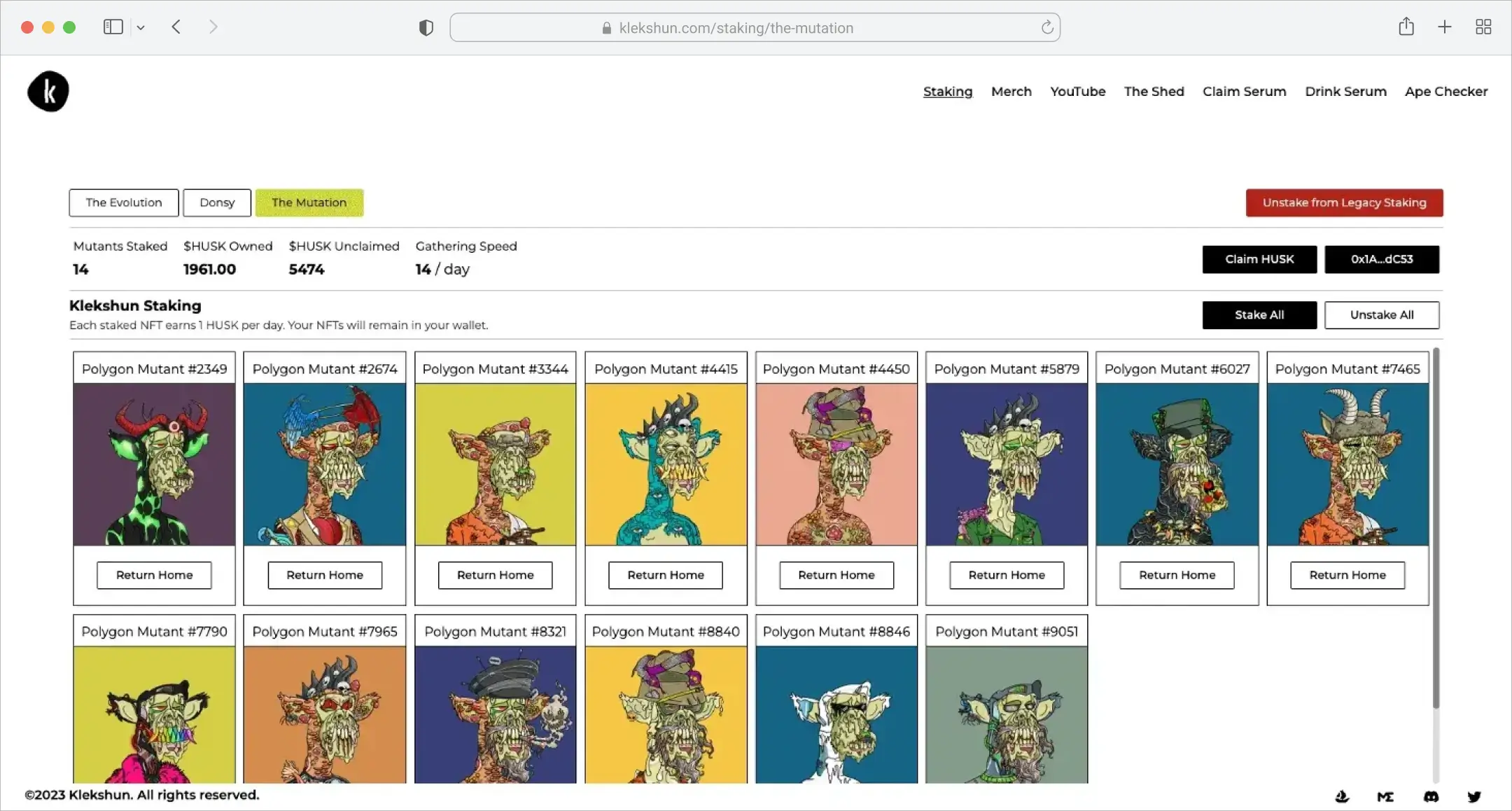Click the Polygon Mutant #9051 title
Screen dimensions: 1512x811
tap(1007, 632)
